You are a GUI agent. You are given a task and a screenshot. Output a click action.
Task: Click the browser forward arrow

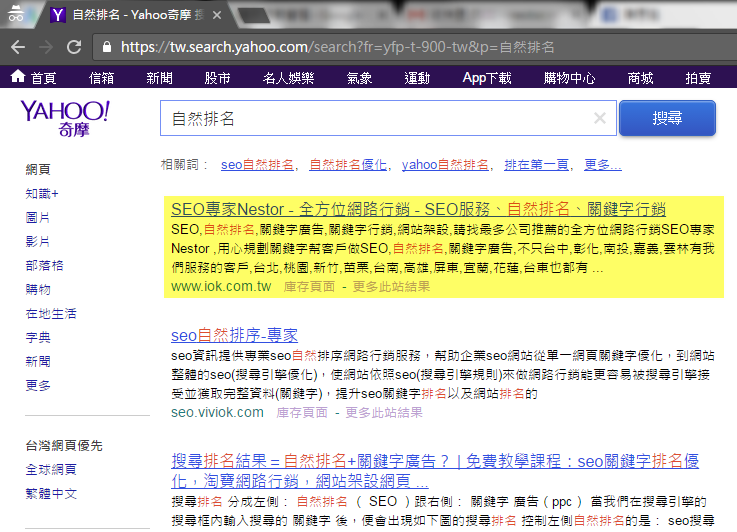point(46,47)
